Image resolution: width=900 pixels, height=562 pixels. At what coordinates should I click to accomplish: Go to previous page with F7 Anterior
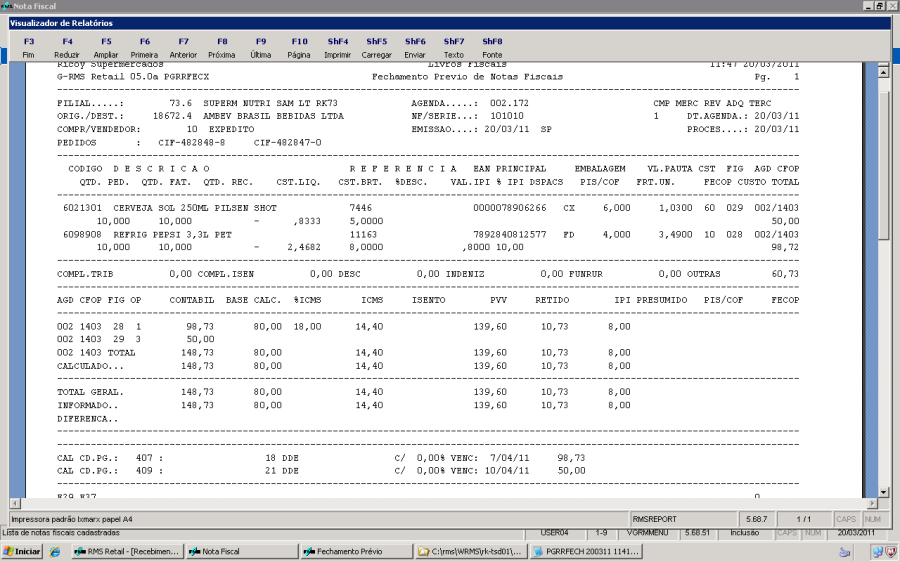tap(183, 48)
